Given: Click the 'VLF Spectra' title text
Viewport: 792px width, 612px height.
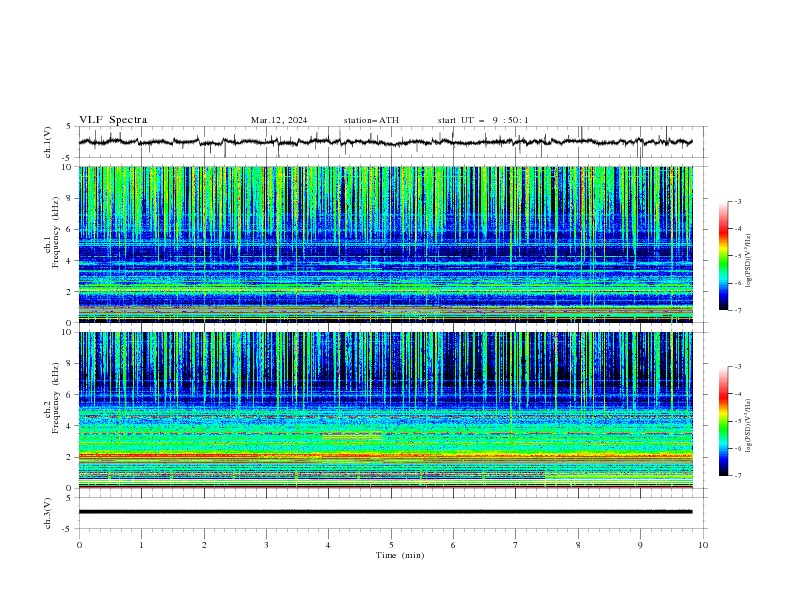Looking at the screenshot, I should click(113, 120).
